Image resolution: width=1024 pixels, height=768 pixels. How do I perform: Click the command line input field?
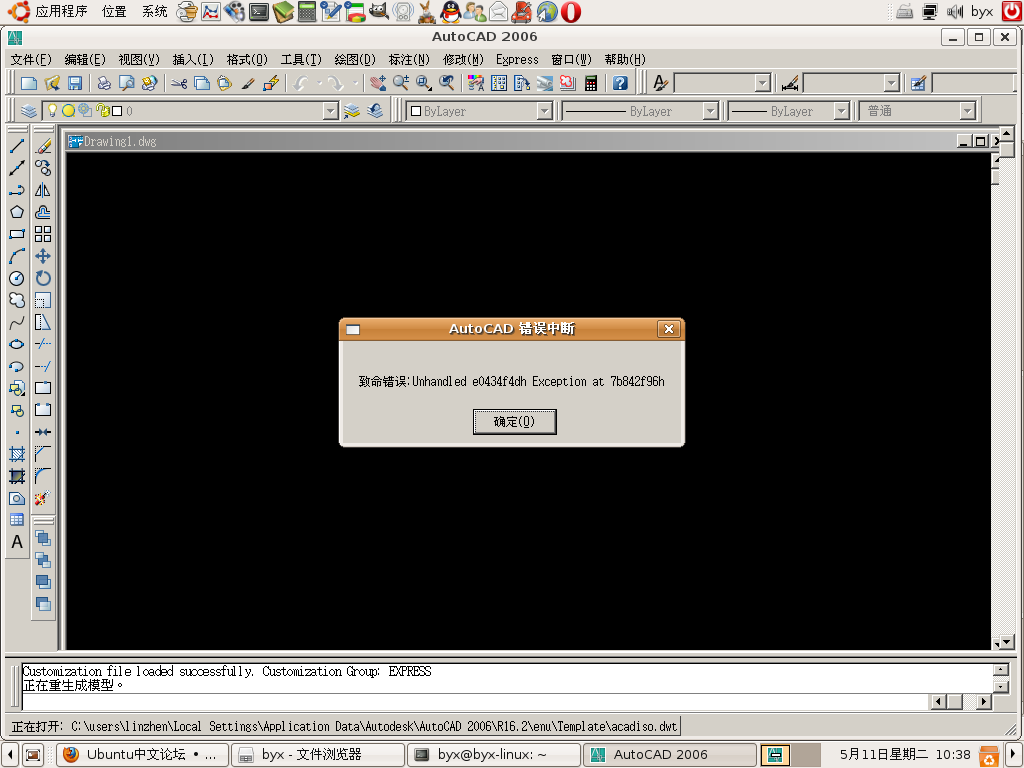[x=475, y=701]
